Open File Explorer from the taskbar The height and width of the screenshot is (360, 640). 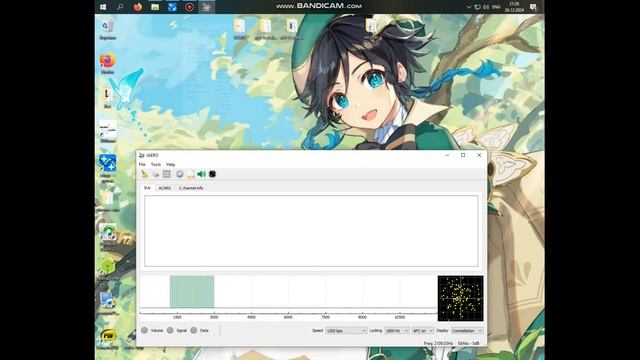[x=155, y=7]
